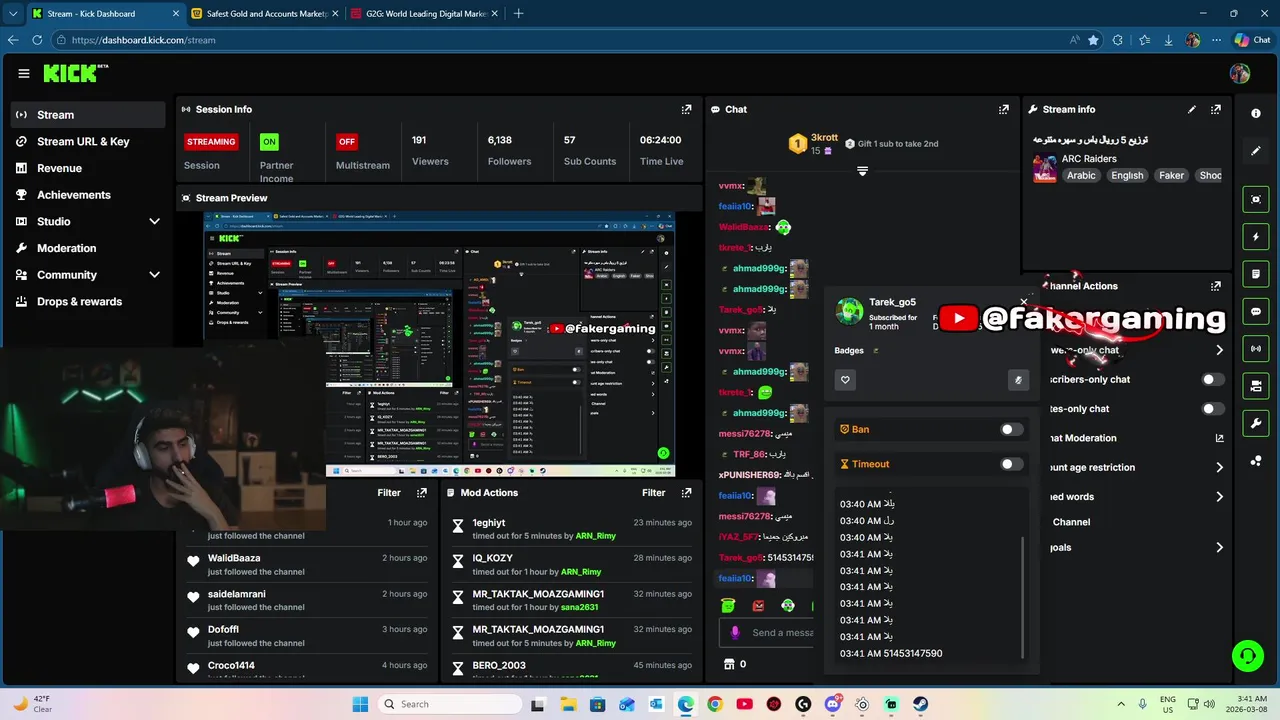
Task: Filter the activity feed list
Action: [389, 493]
